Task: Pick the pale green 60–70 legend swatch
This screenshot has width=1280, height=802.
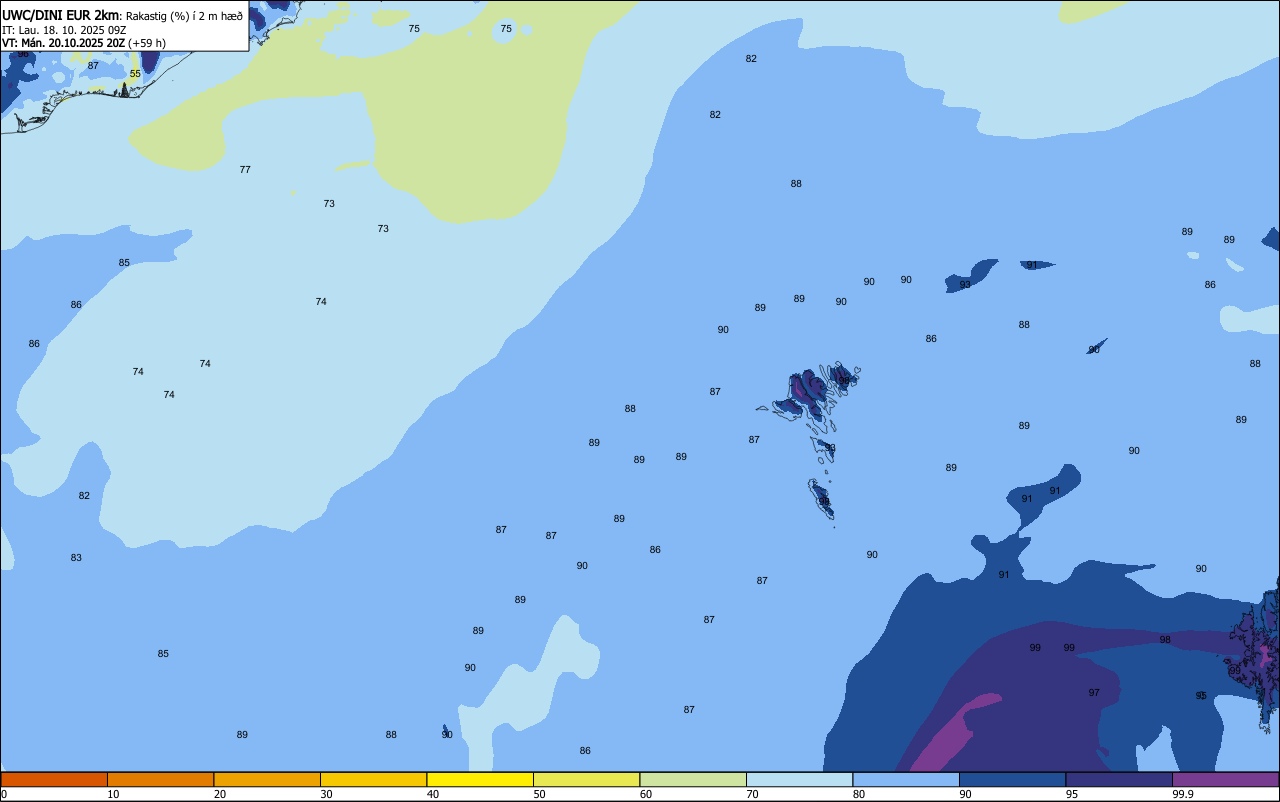Action: (693, 779)
